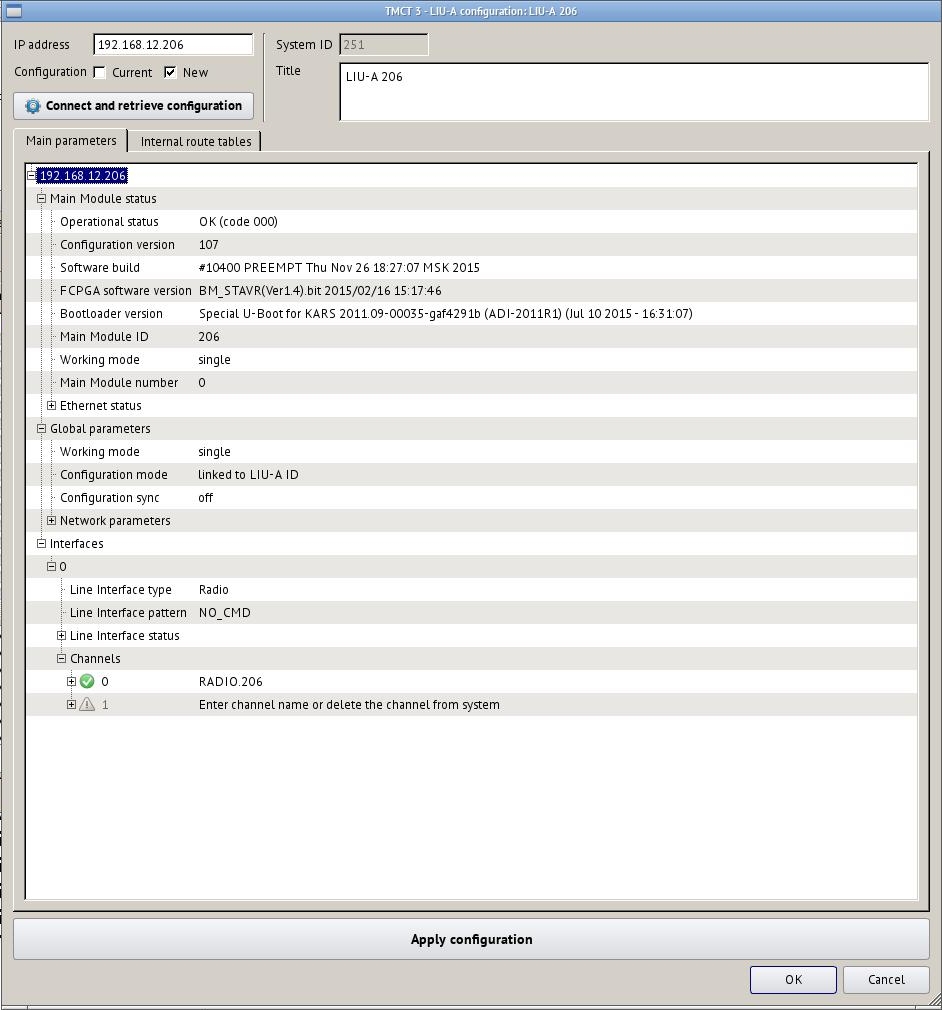Screen dimensions: 942x1010
Task: Collapse Global parameters section
Action: 41,428
